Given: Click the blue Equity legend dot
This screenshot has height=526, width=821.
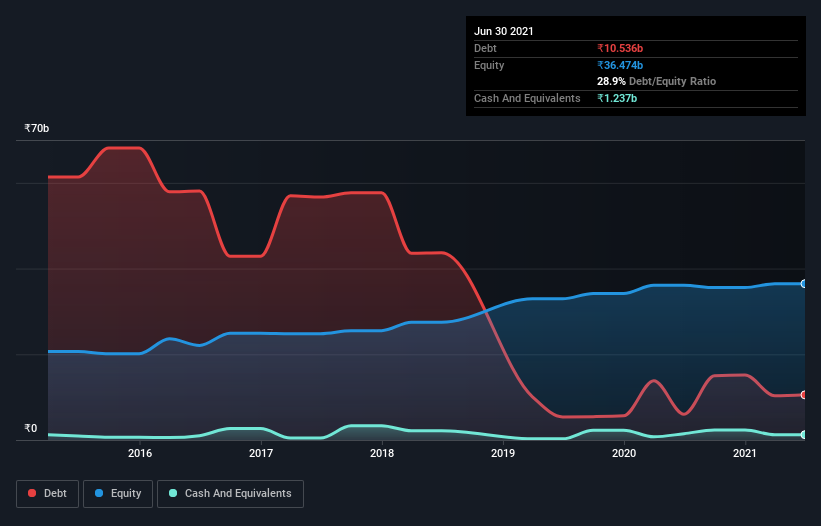Looking at the screenshot, I should tap(99, 493).
